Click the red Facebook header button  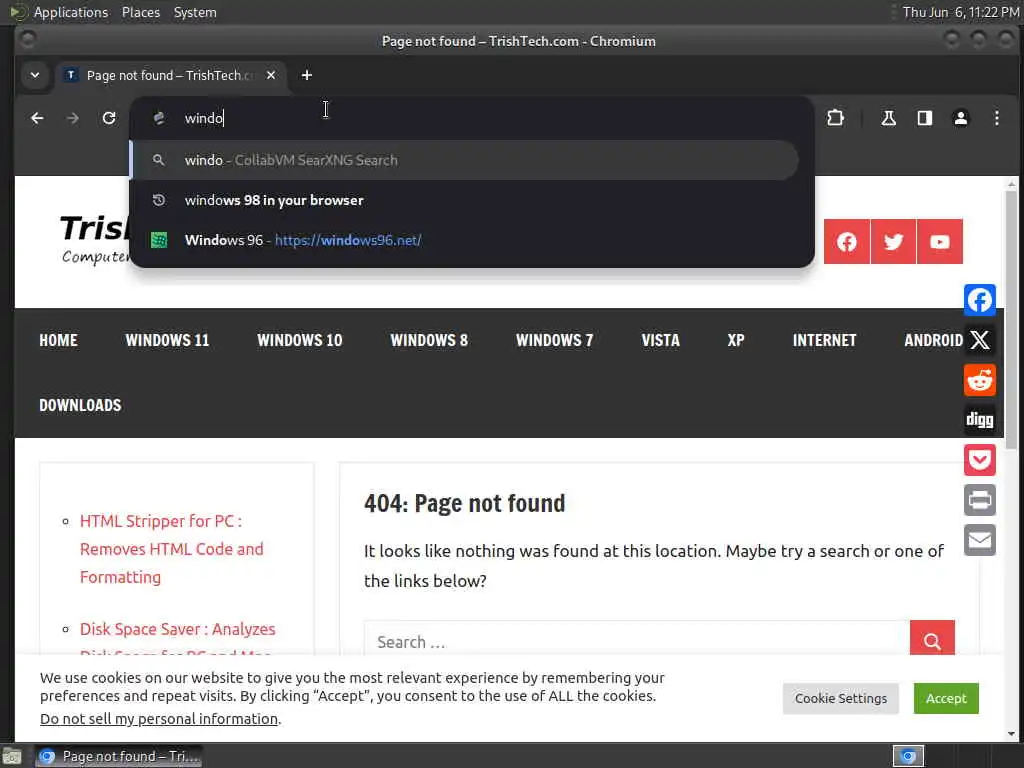coord(847,242)
